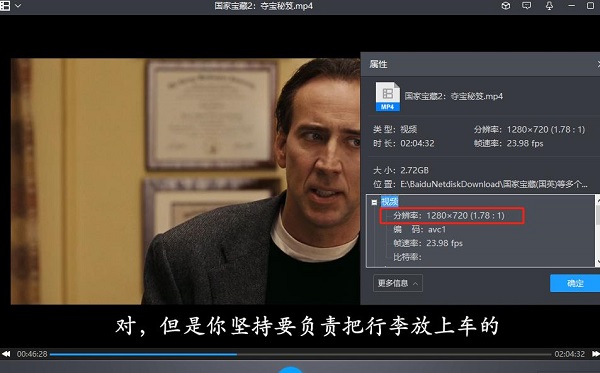
Task: Open the player logo main menu
Action: tap(5, 6)
